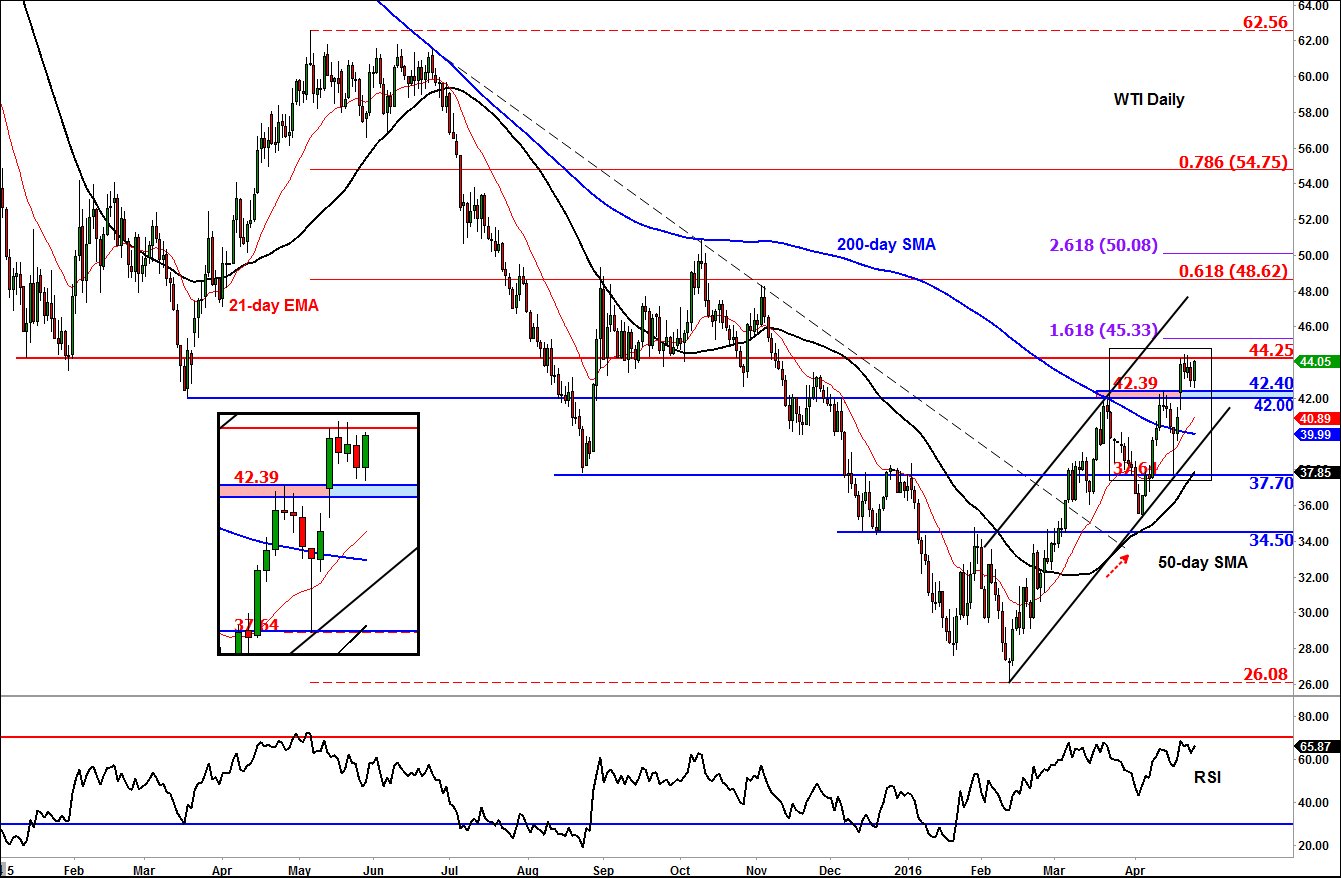Select the blue "39.99" price tag

coord(1316,435)
